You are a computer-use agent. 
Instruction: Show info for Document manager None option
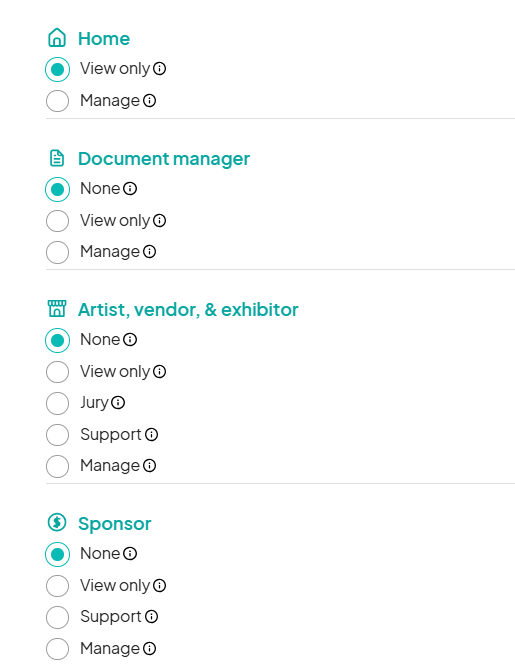click(130, 188)
